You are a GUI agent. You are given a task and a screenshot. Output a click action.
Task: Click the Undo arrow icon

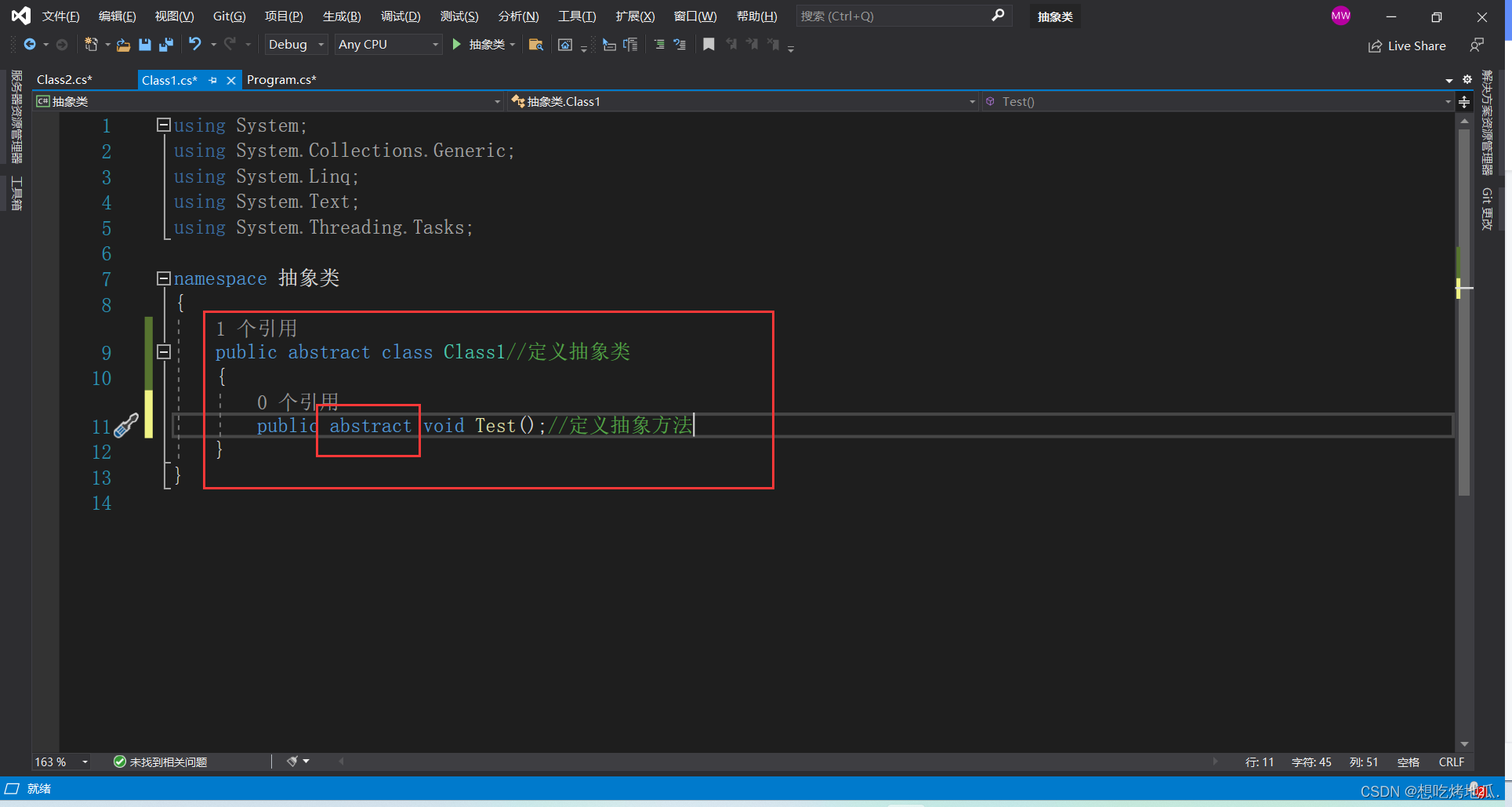coord(195,44)
